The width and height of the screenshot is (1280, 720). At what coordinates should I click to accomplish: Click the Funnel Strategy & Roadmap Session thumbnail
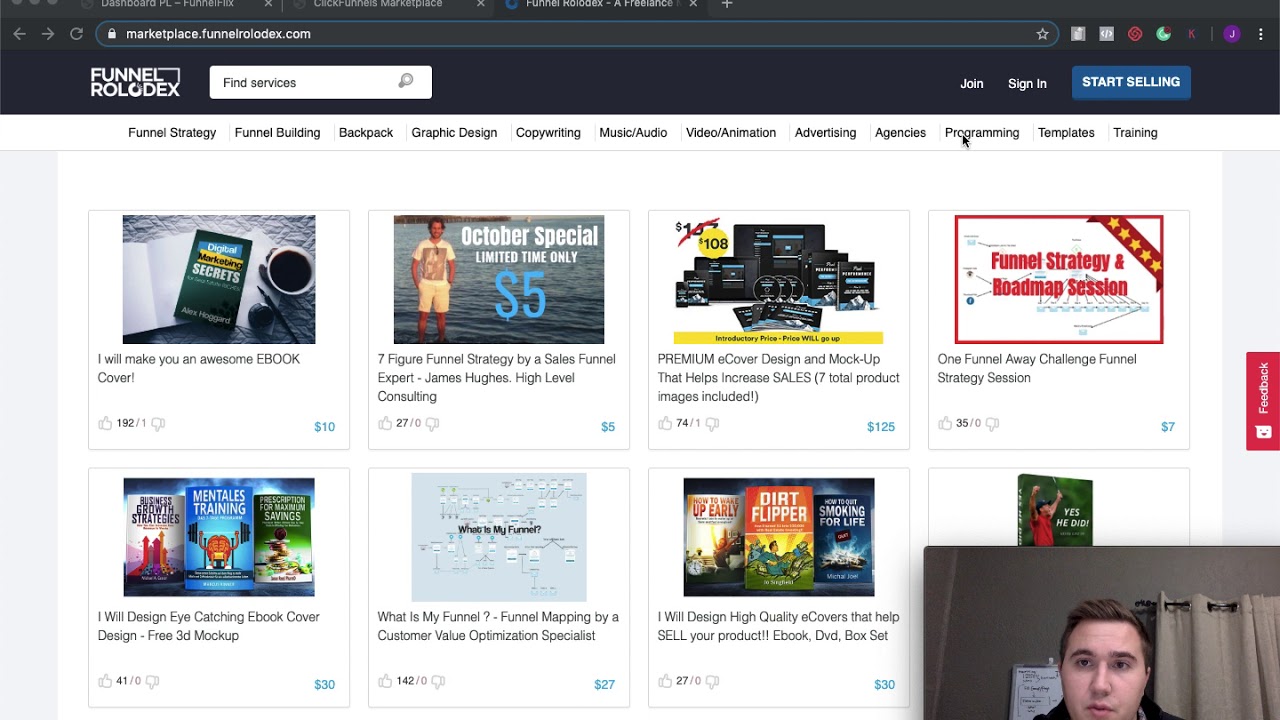point(1059,279)
